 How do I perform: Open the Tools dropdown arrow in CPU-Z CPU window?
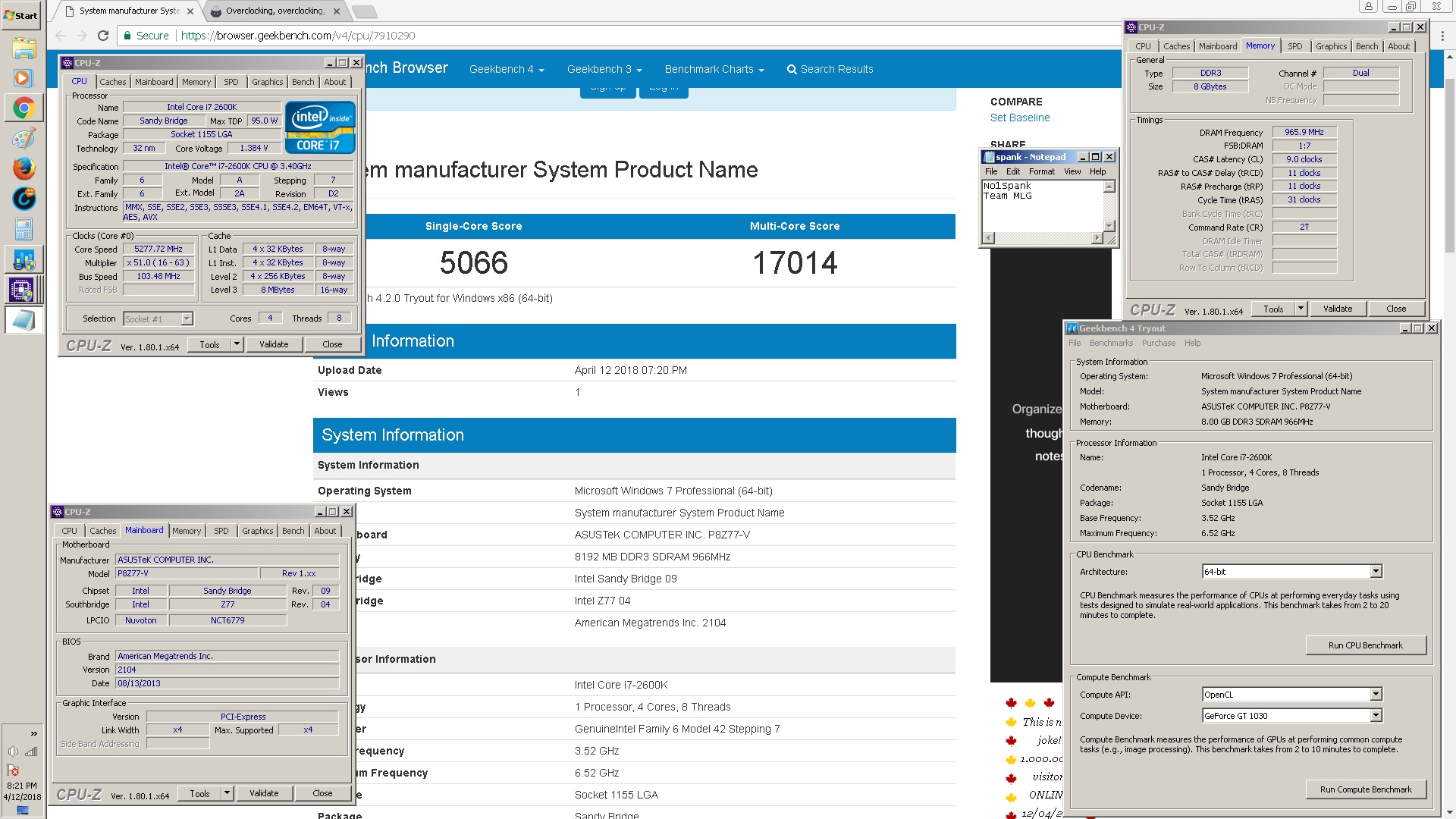pos(237,344)
